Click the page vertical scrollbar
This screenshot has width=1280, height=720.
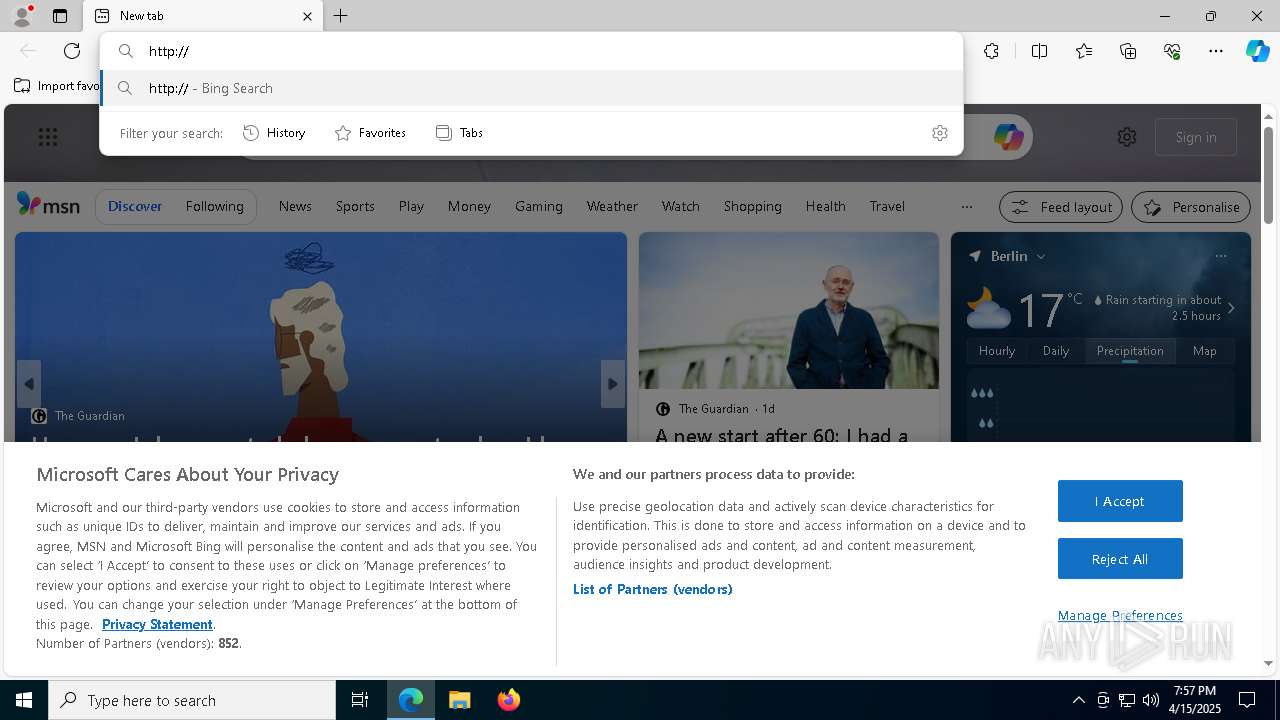[1268, 176]
